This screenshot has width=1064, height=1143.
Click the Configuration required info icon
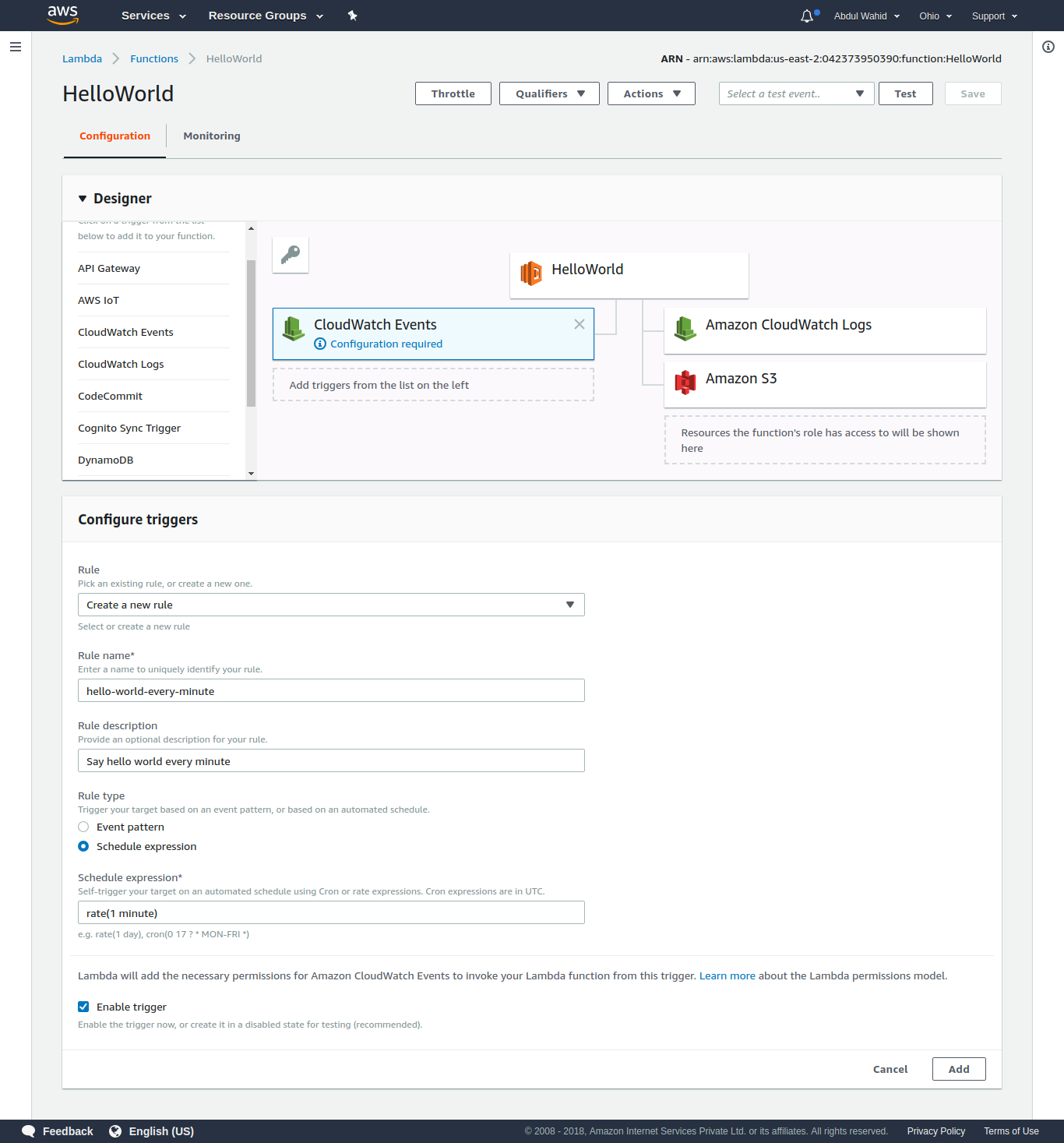pos(320,344)
